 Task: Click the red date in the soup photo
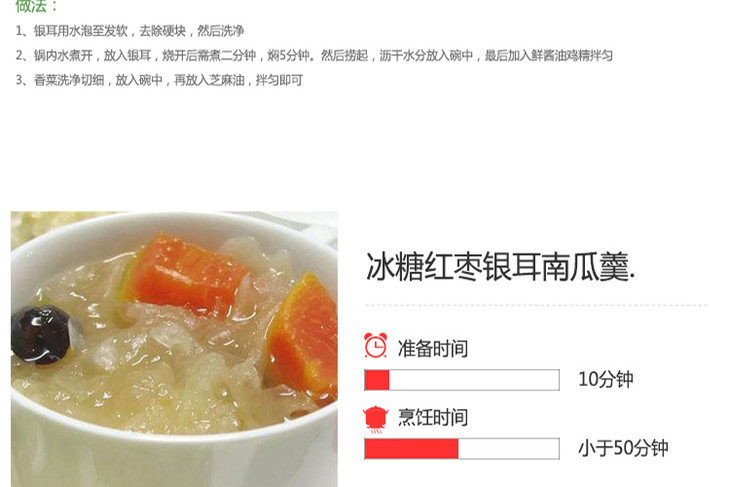41,334
